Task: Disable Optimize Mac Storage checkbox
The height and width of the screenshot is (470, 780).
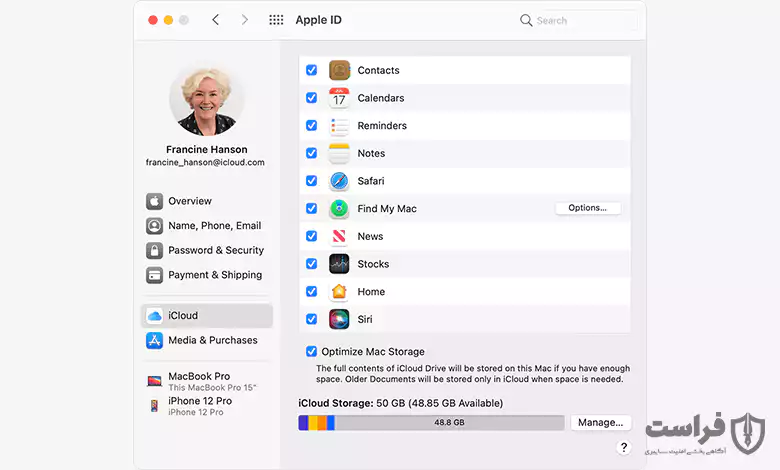Action: [311, 352]
